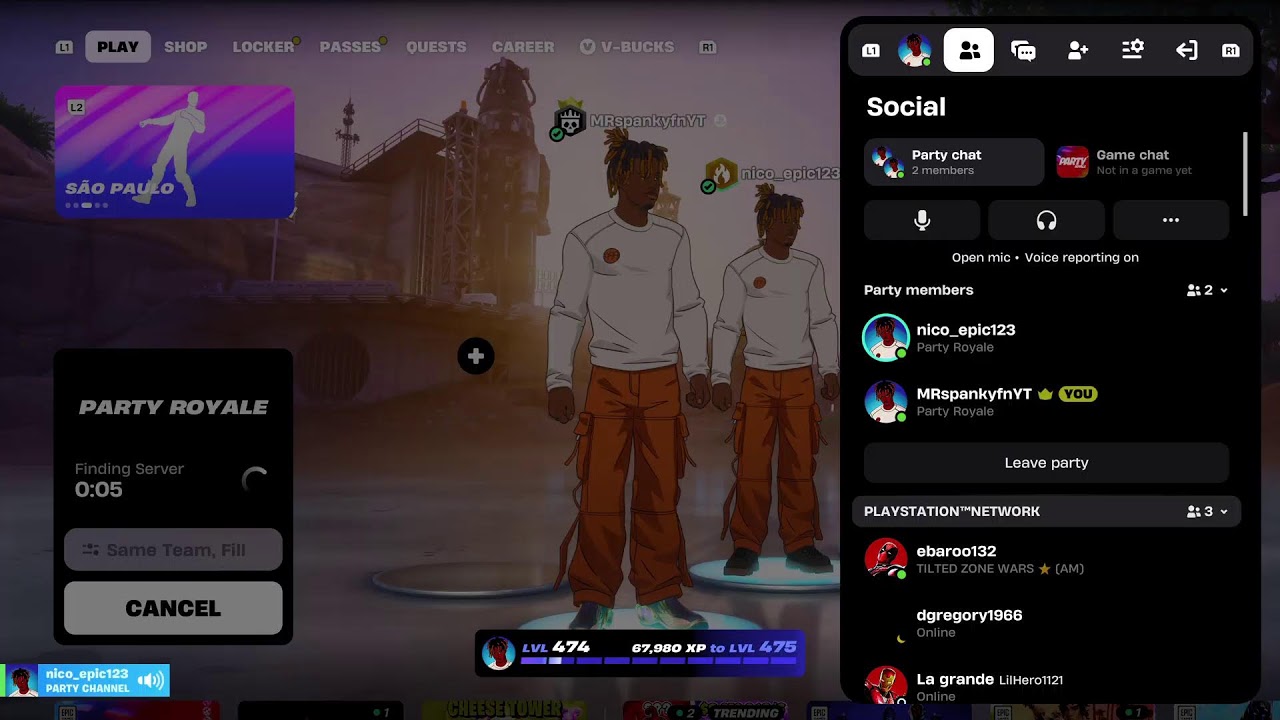The width and height of the screenshot is (1280, 720).
Task: Select nico_epic123 in party members
Action: pyautogui.click(x=1046, y=338)
